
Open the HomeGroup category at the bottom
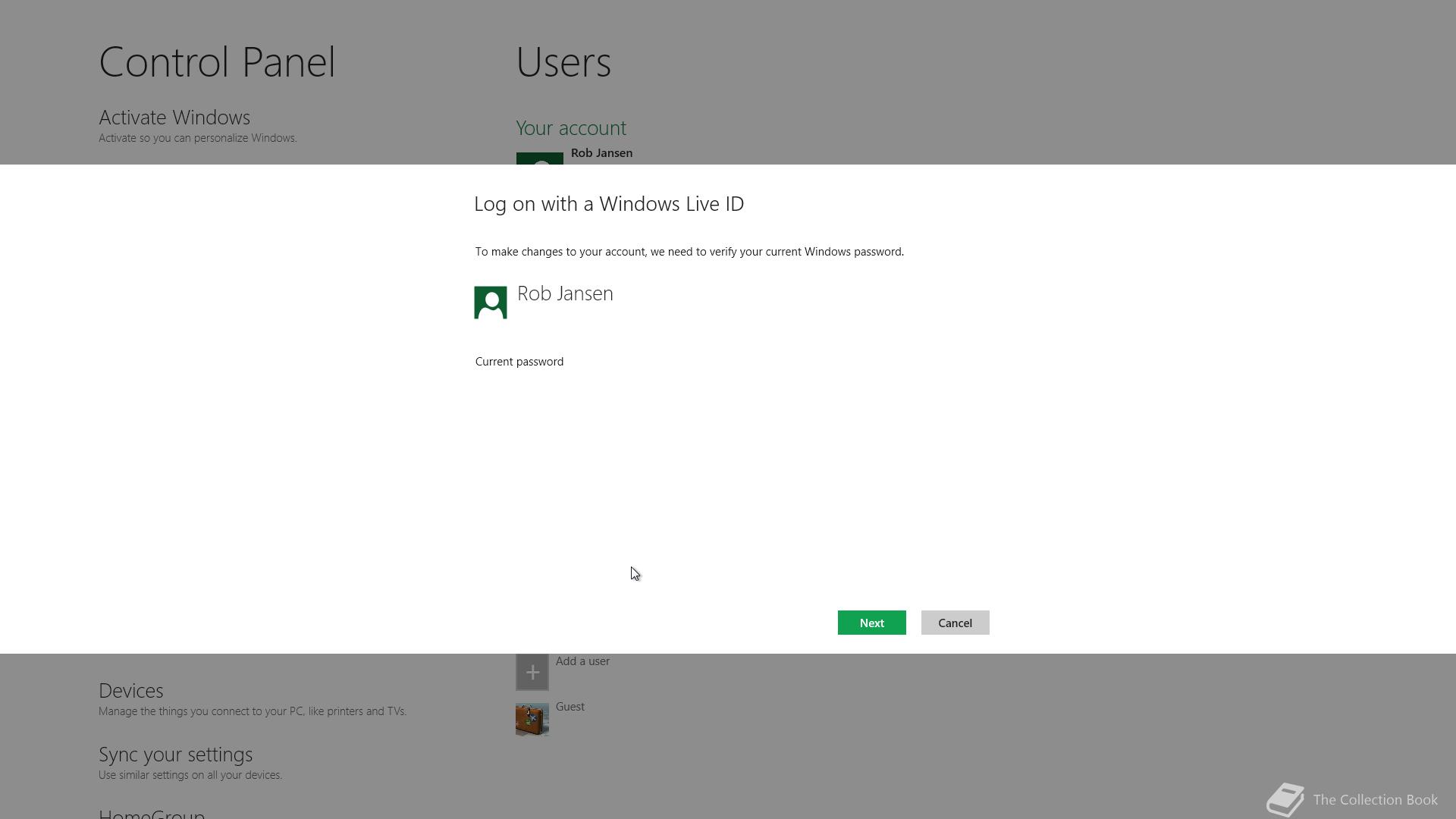152,814
